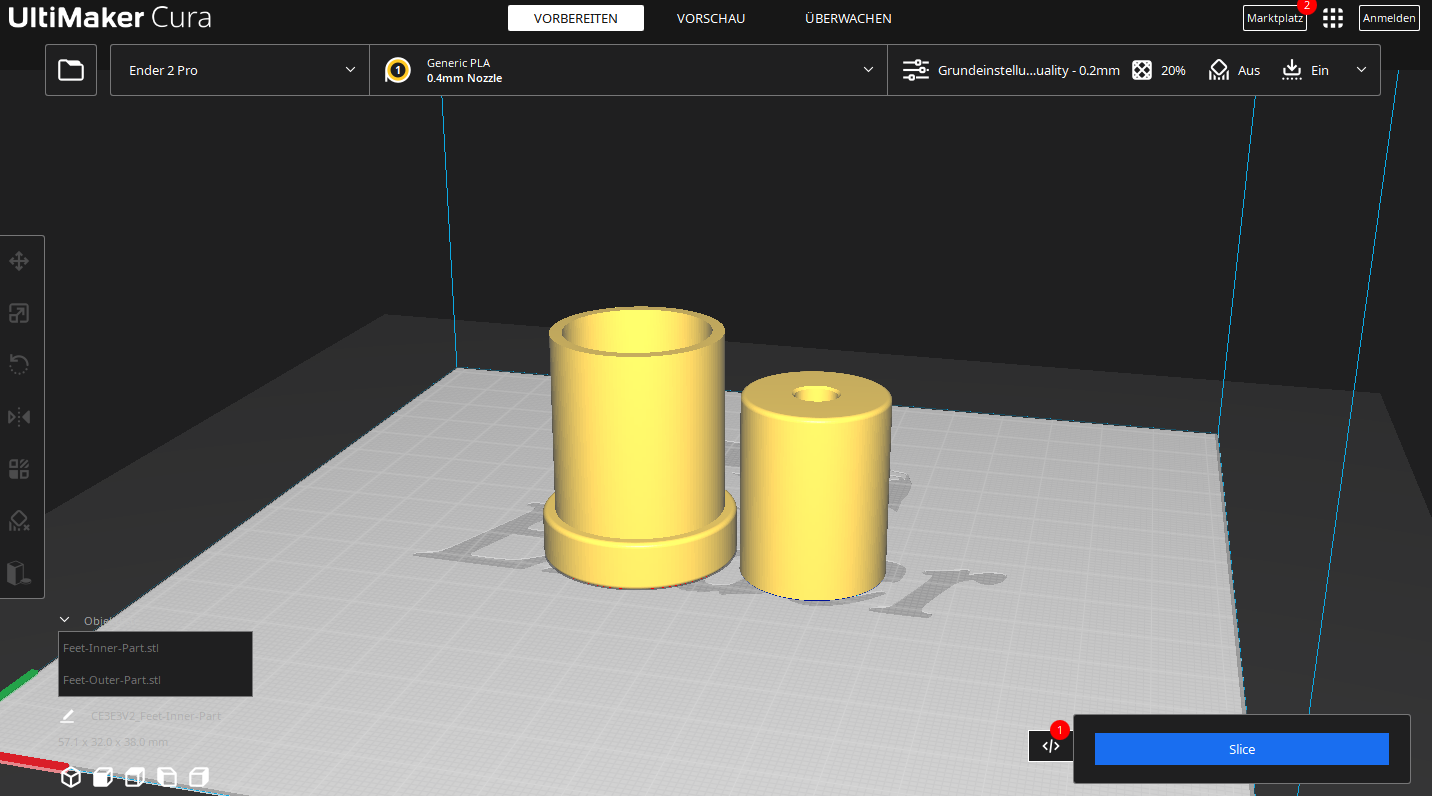
Task: Activate the Support Blocker tool
Action: point(20,520)
